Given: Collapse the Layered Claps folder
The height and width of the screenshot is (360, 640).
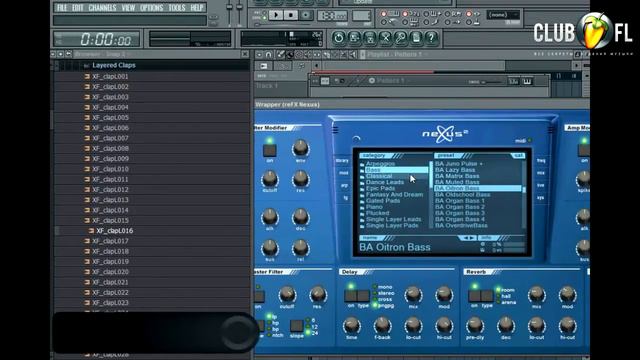Looking at the screenshot, I should tap(114, 65).
